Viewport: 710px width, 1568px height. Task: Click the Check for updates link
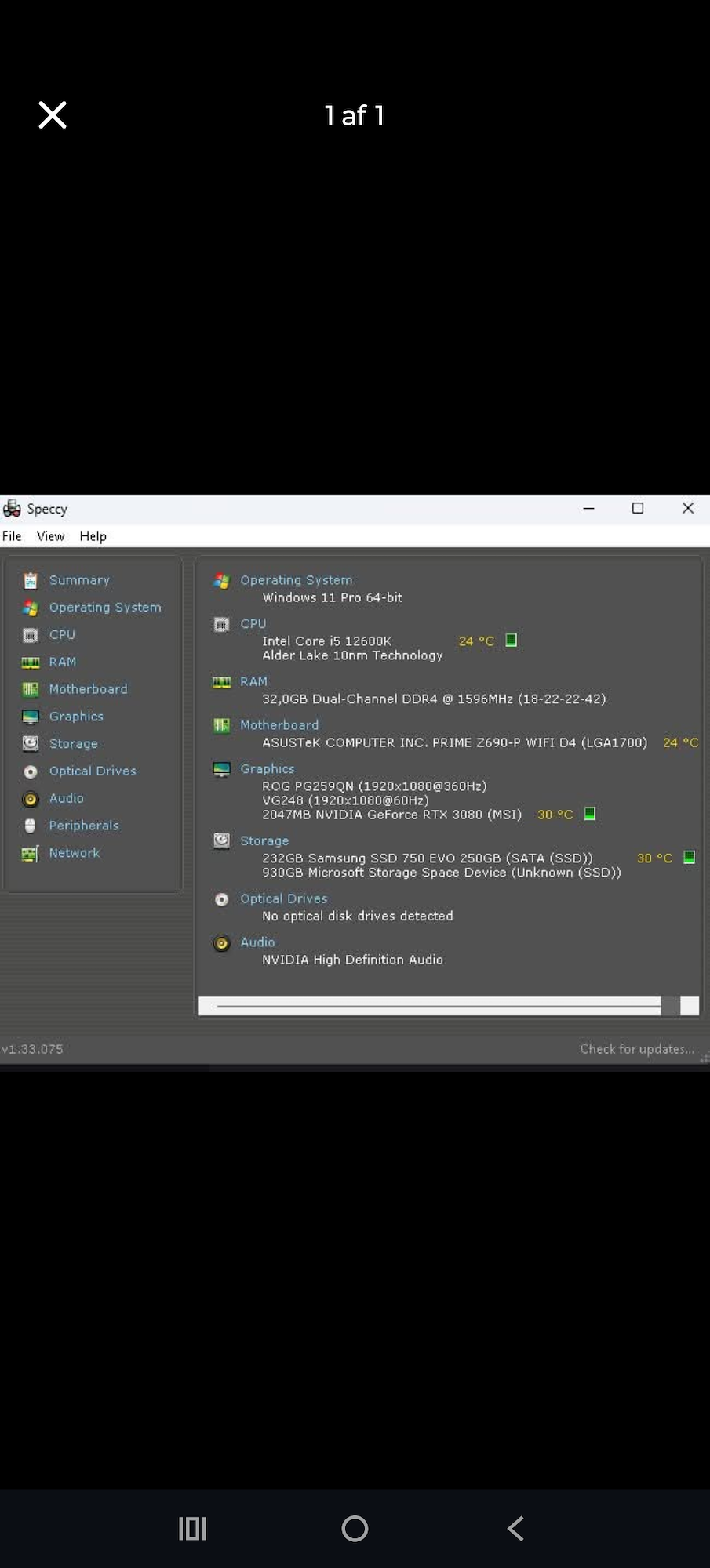(x=637, y=1049)
